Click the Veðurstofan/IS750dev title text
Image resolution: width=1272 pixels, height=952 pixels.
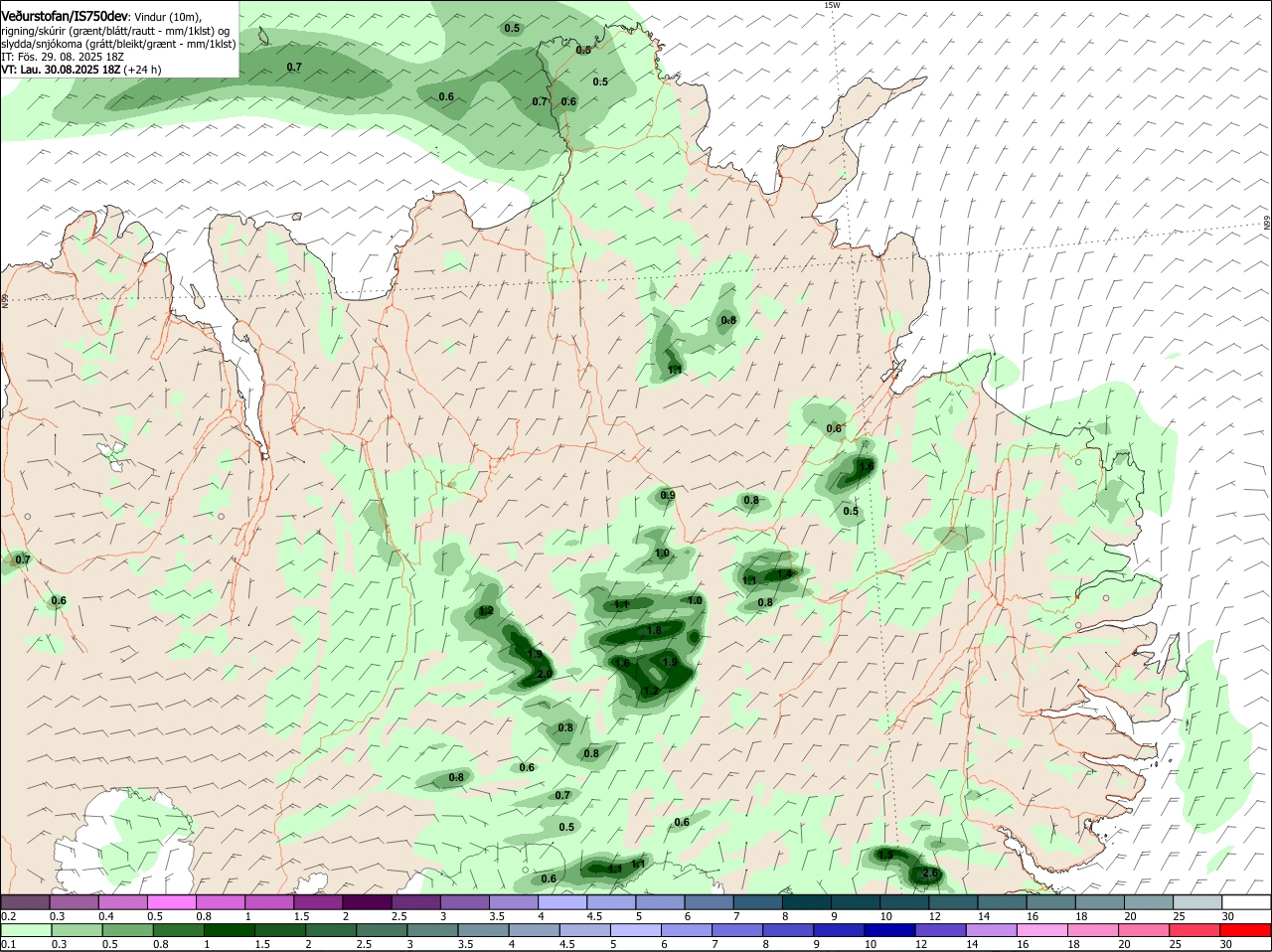click(x=66, y=17)
